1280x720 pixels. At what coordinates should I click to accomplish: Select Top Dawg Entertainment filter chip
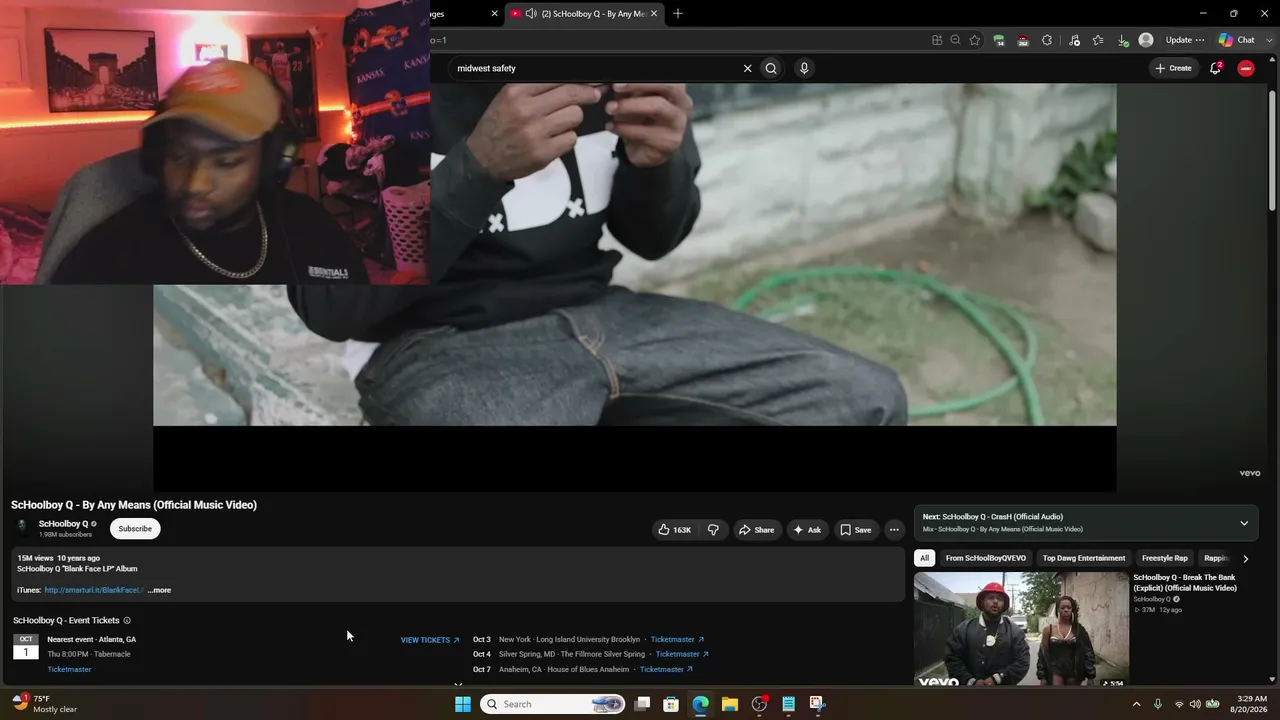click(1084, 558)
